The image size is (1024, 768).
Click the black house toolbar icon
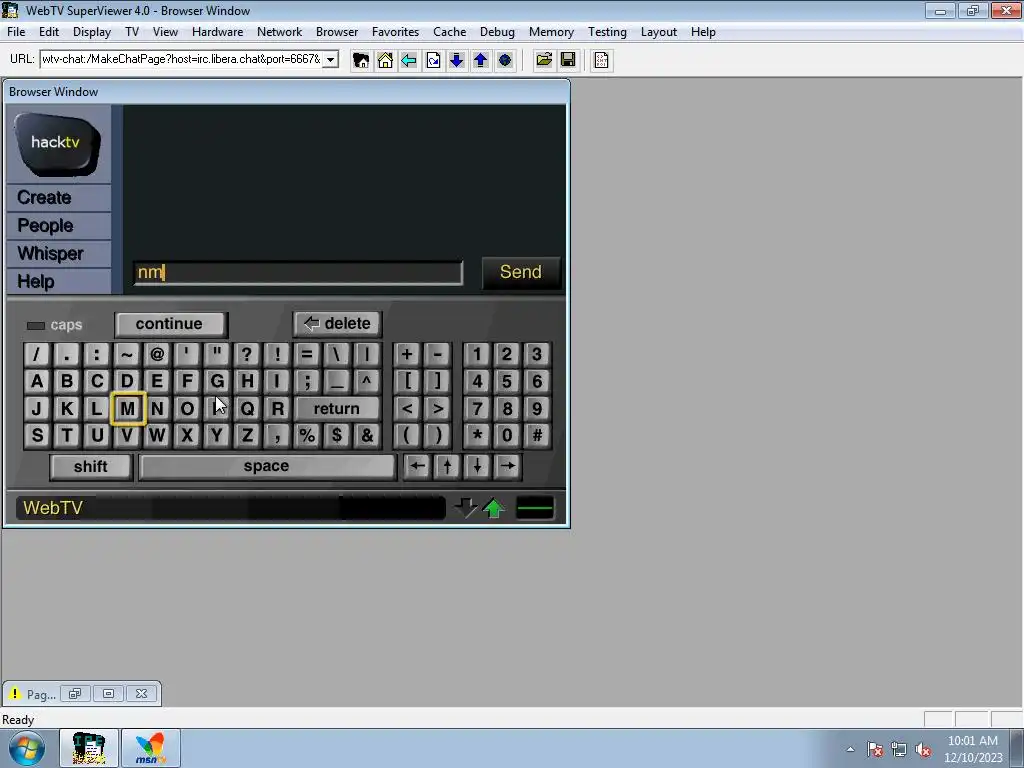(x=360, y=60)
